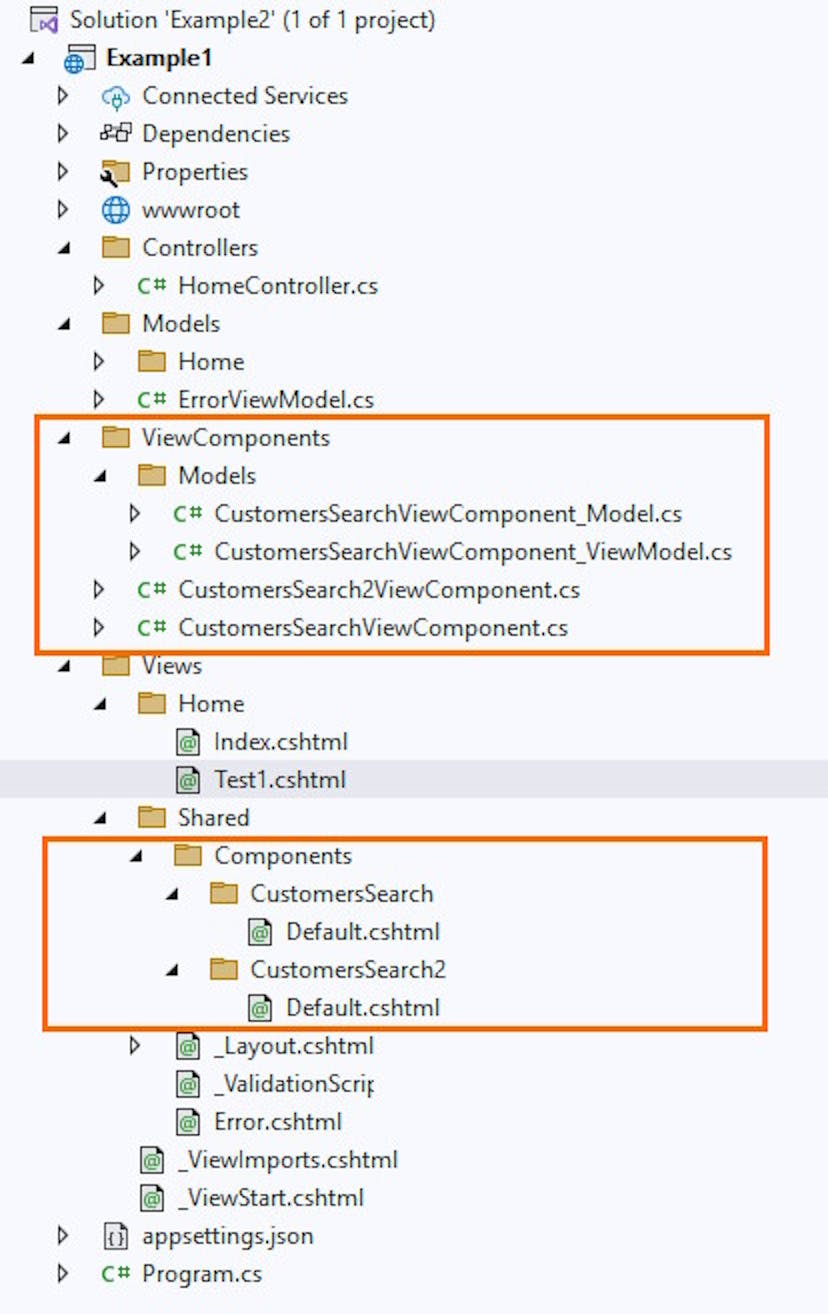
Task: Select Default.cshtml under CustomersSearch2 folder
Action: [x=362, y=1008]
